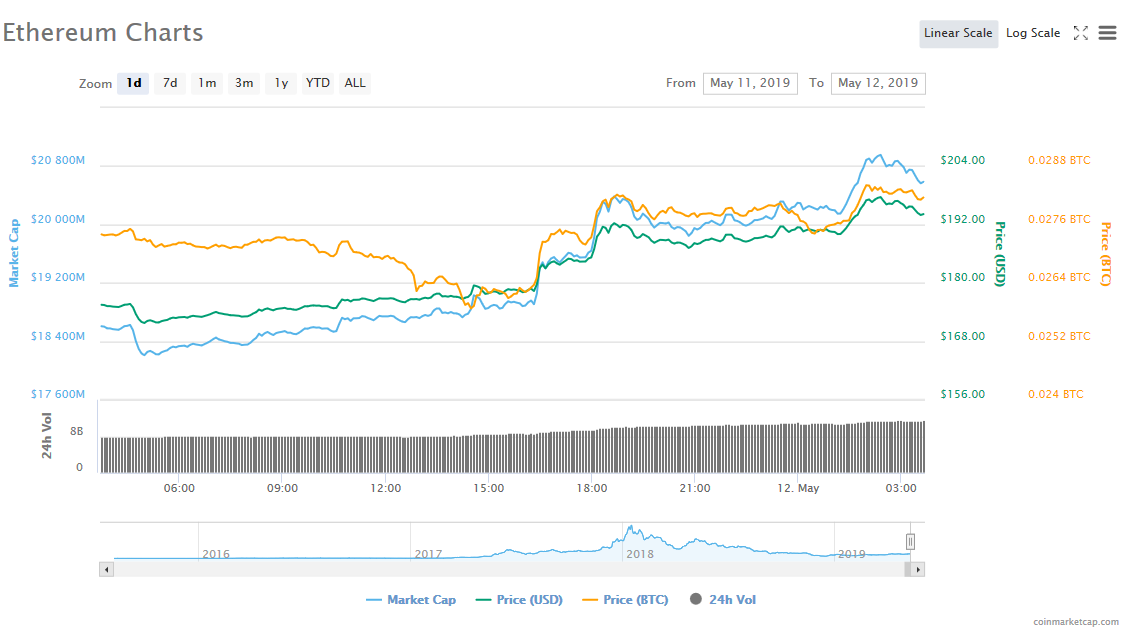Select the 1d zoom range
This screenshot has height=636, width=1137.
click(133, 83)
